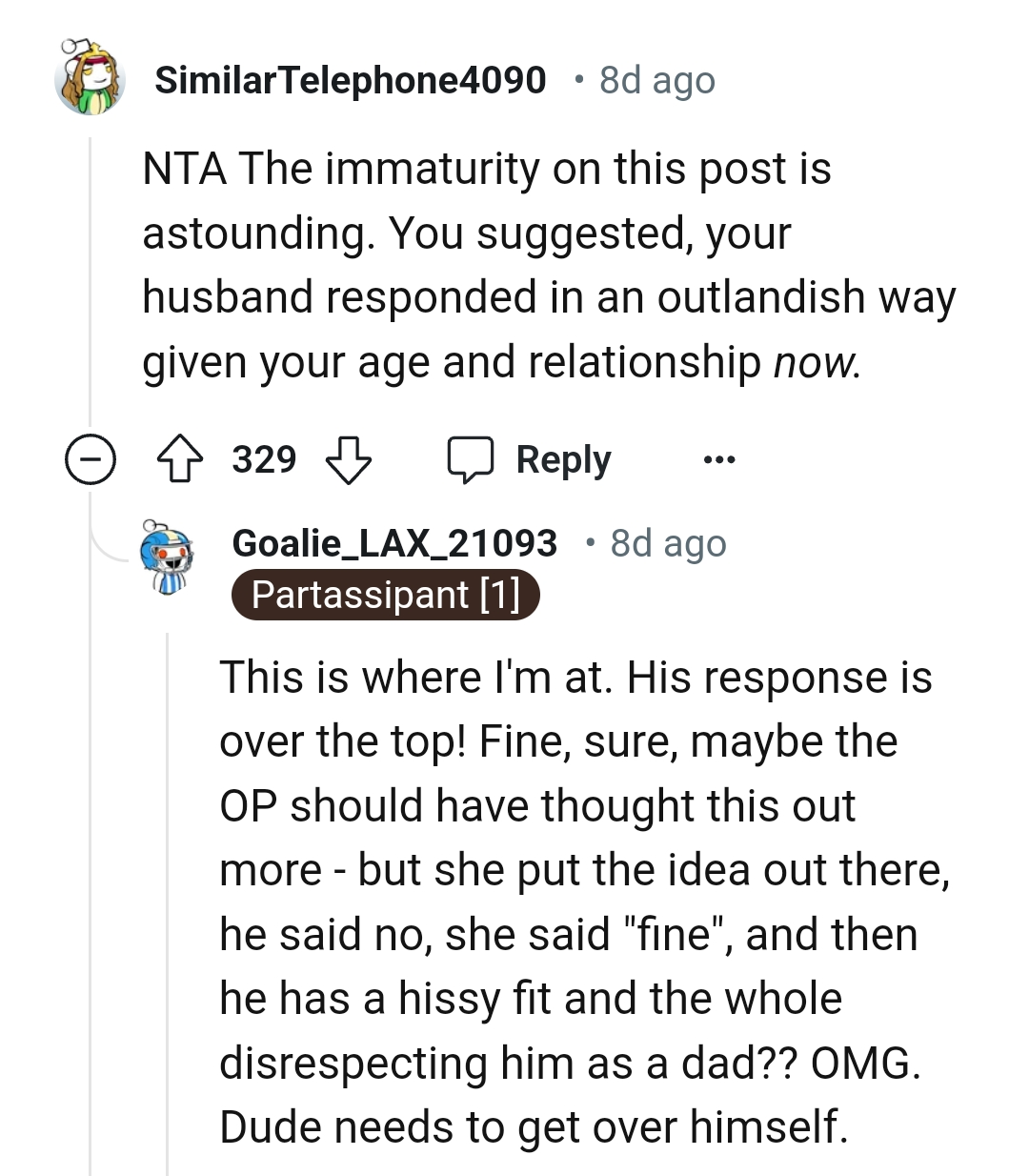Open timestamp on Goalie_LAX_21093's reply
Image resolution: width=1029 pixels, height=1176 pixels.
coord(668,543)
